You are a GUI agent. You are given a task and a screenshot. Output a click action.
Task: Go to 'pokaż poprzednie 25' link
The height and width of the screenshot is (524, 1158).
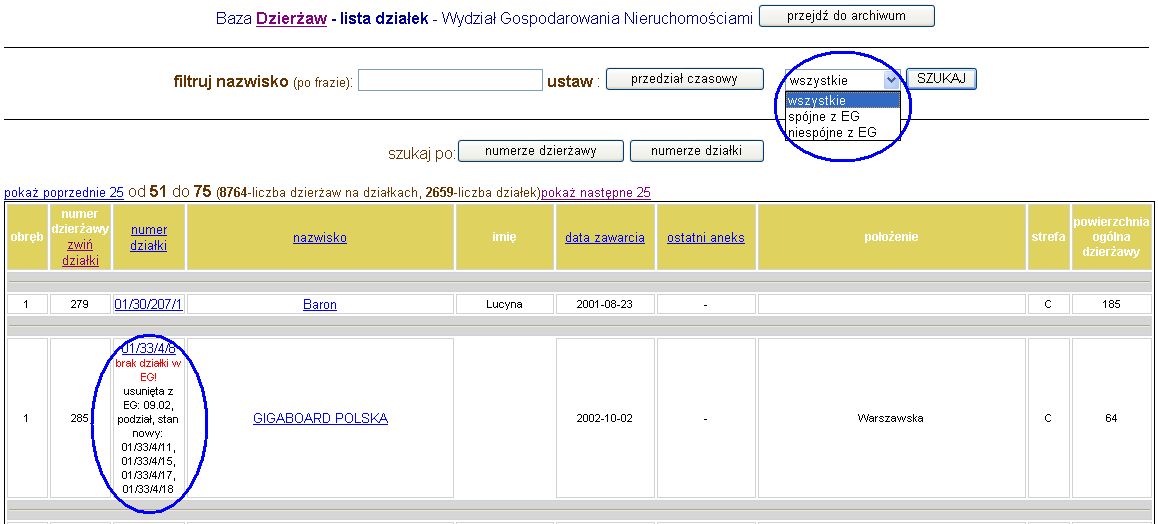(x=64, y=192)
